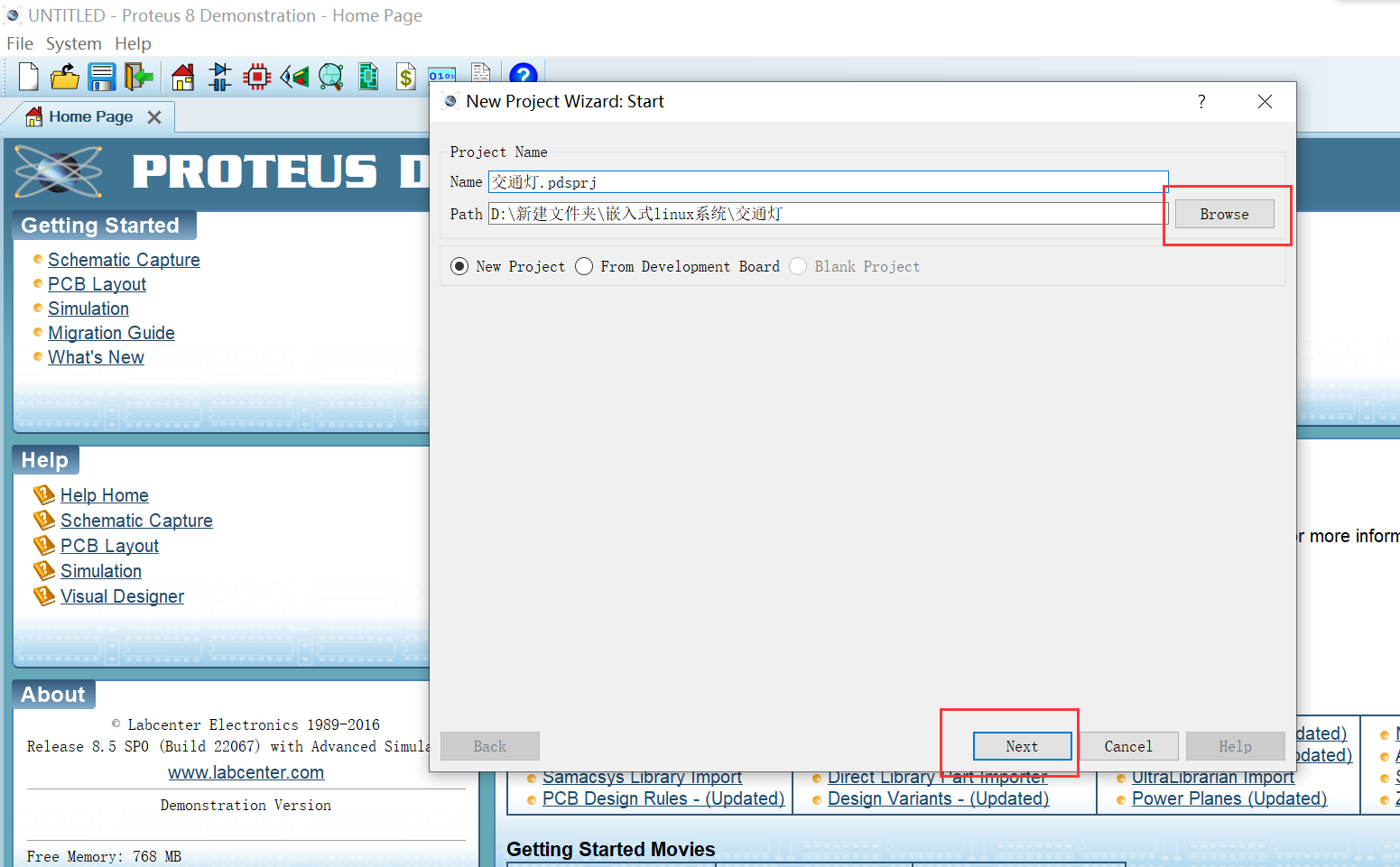1400x867 pixels.
Task: Click into the project Path field
Action: [828, 214]
